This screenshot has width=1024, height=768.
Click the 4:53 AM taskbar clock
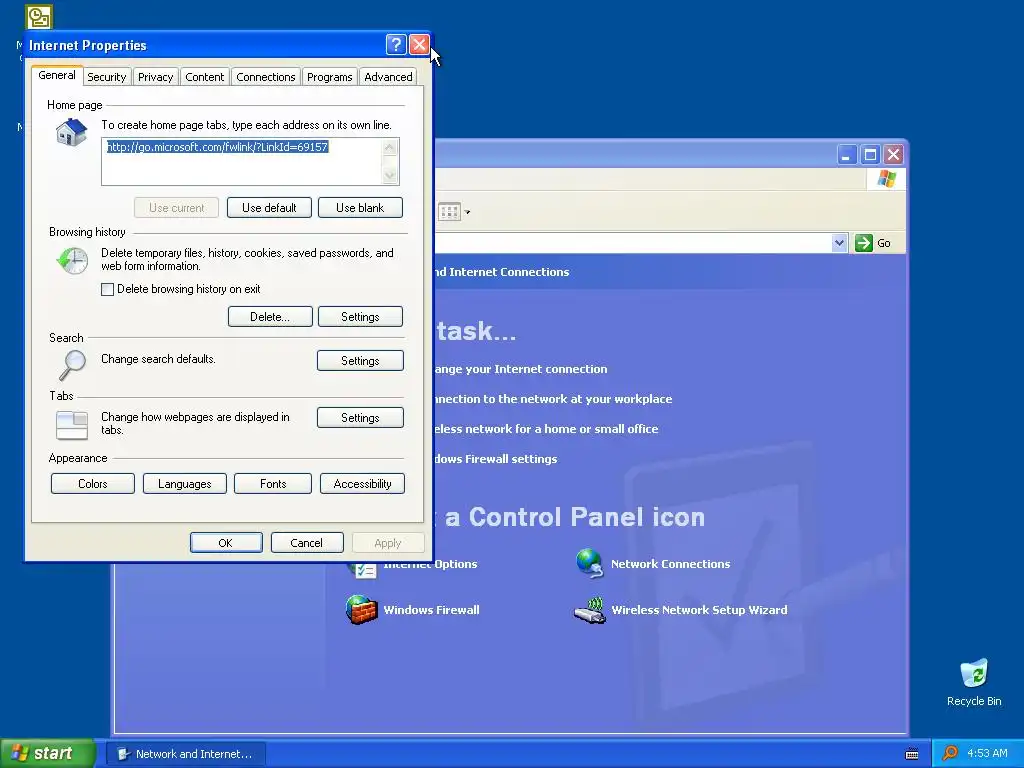[x=987, y=753]
